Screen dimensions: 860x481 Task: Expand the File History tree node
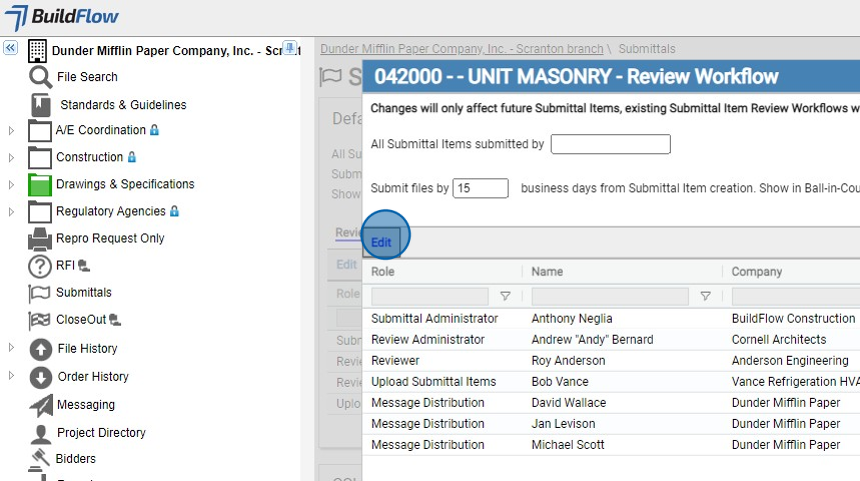11,347
